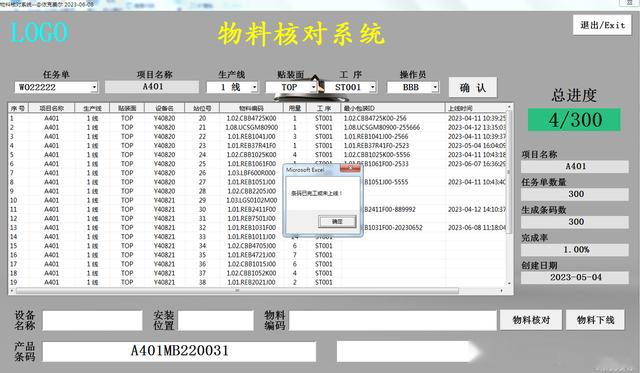Click the 产品条码 field A401MB220031
640x373 pixels.
(179, 351)
